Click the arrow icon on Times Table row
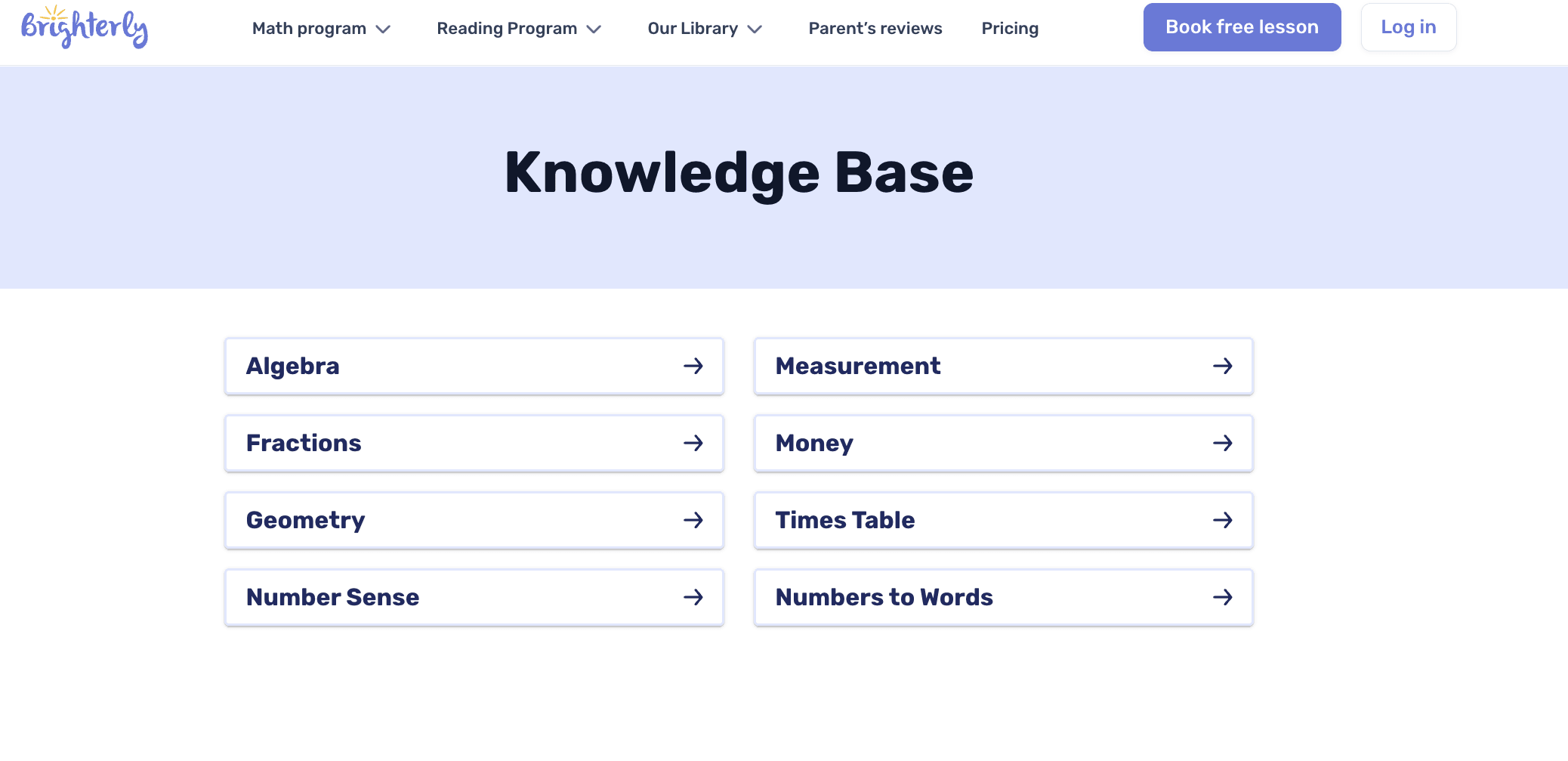Screen dimensions: 1568x761 [1222, 521]
